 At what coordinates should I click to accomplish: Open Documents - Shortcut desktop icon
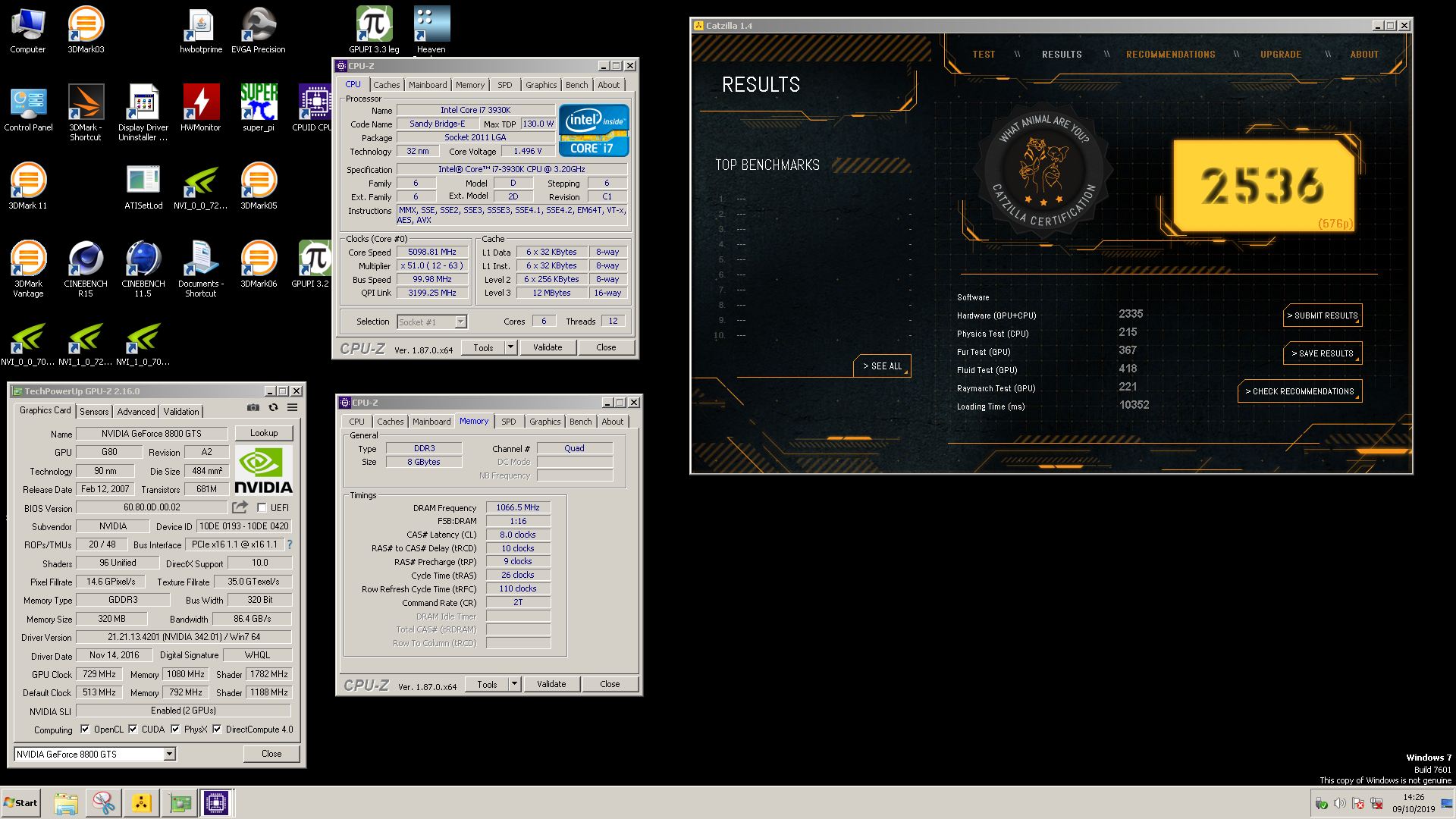pyautogui.click(x=201, y=269)
